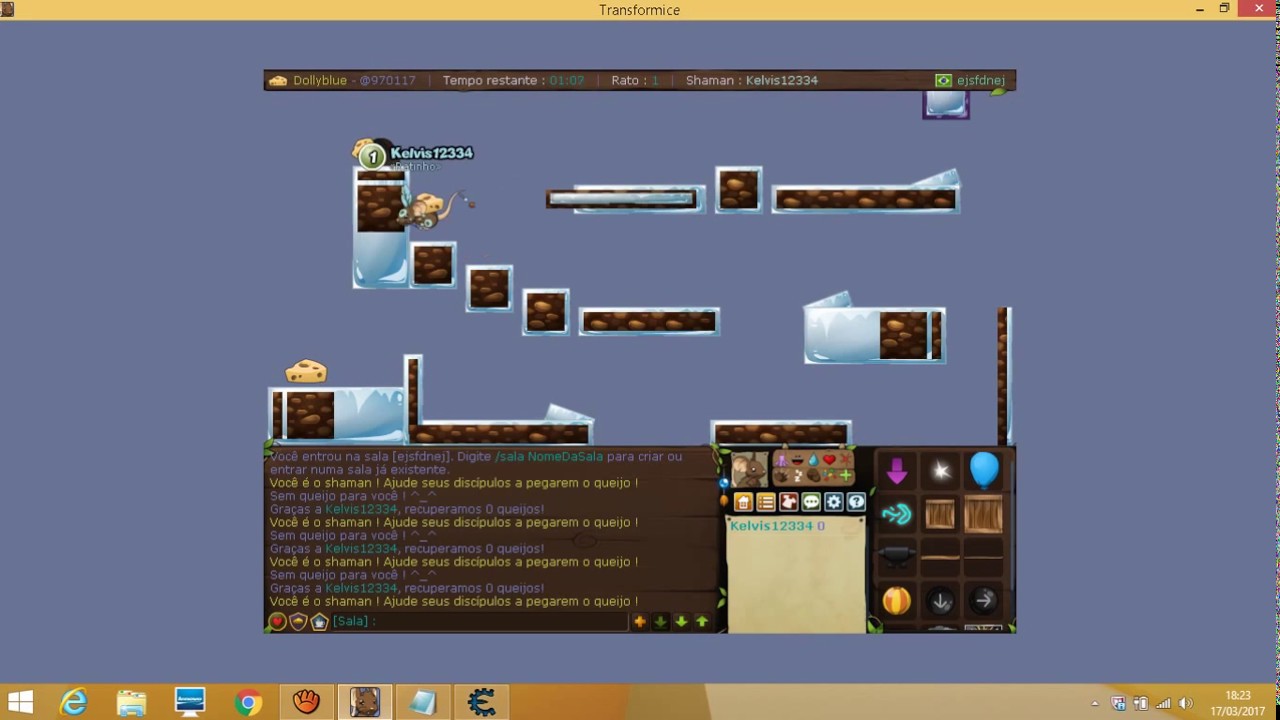This screenshot has height=720, width=1280.
Task: Select the right-arrow cannonball item
Action: click(984, 600)
